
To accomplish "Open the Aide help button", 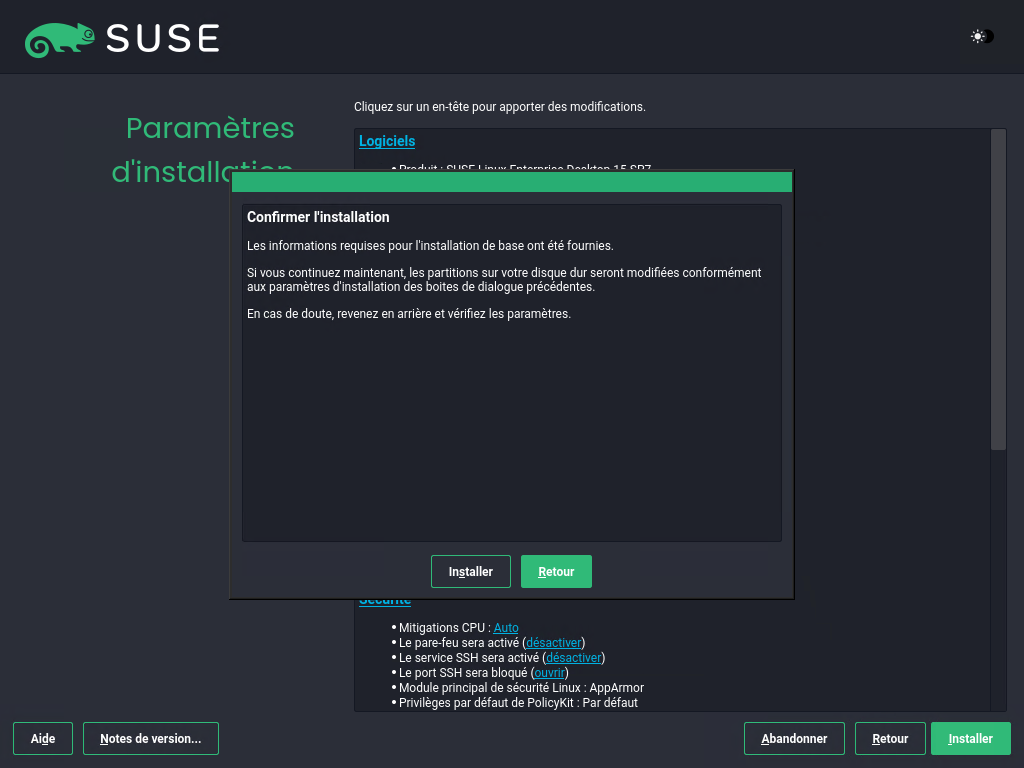I will click(43, 739).
